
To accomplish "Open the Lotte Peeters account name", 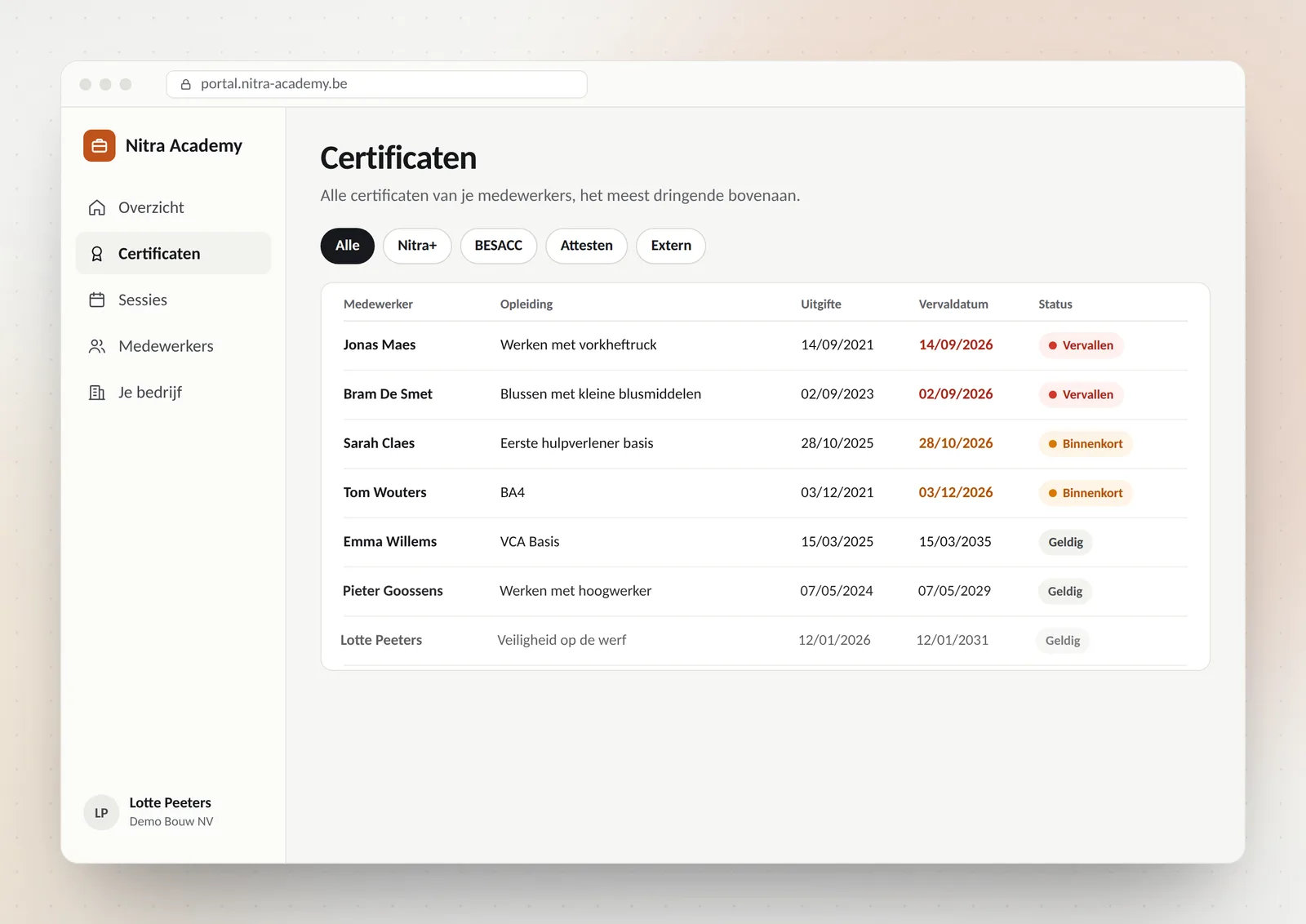I will (170, 802).
